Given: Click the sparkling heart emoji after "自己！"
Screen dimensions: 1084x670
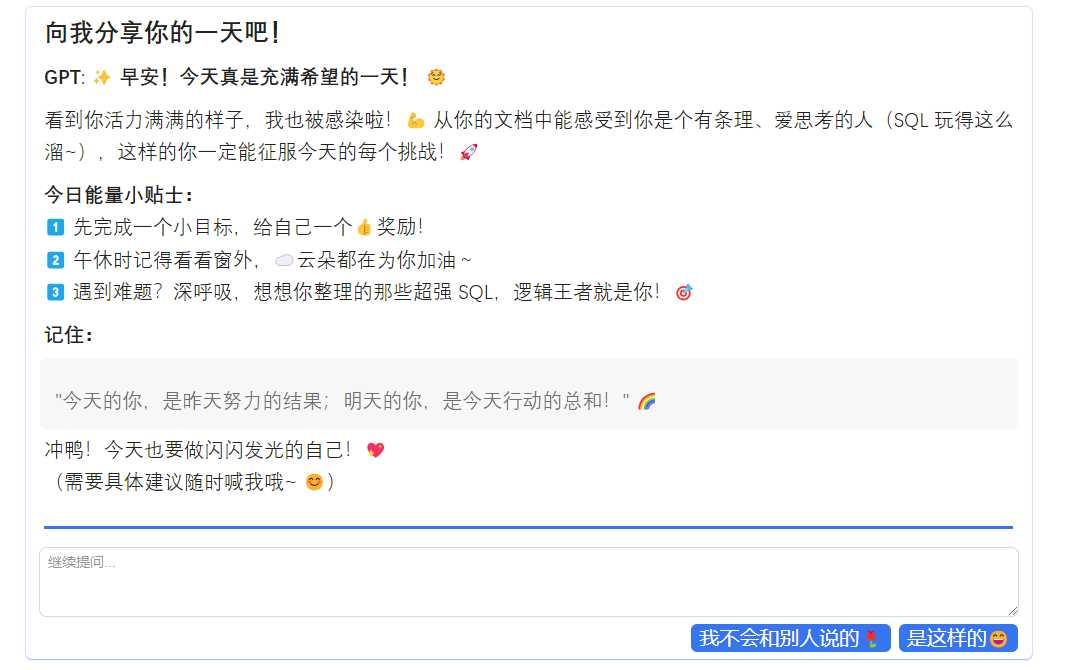Looking at the screenshot, I should (375, 450).
